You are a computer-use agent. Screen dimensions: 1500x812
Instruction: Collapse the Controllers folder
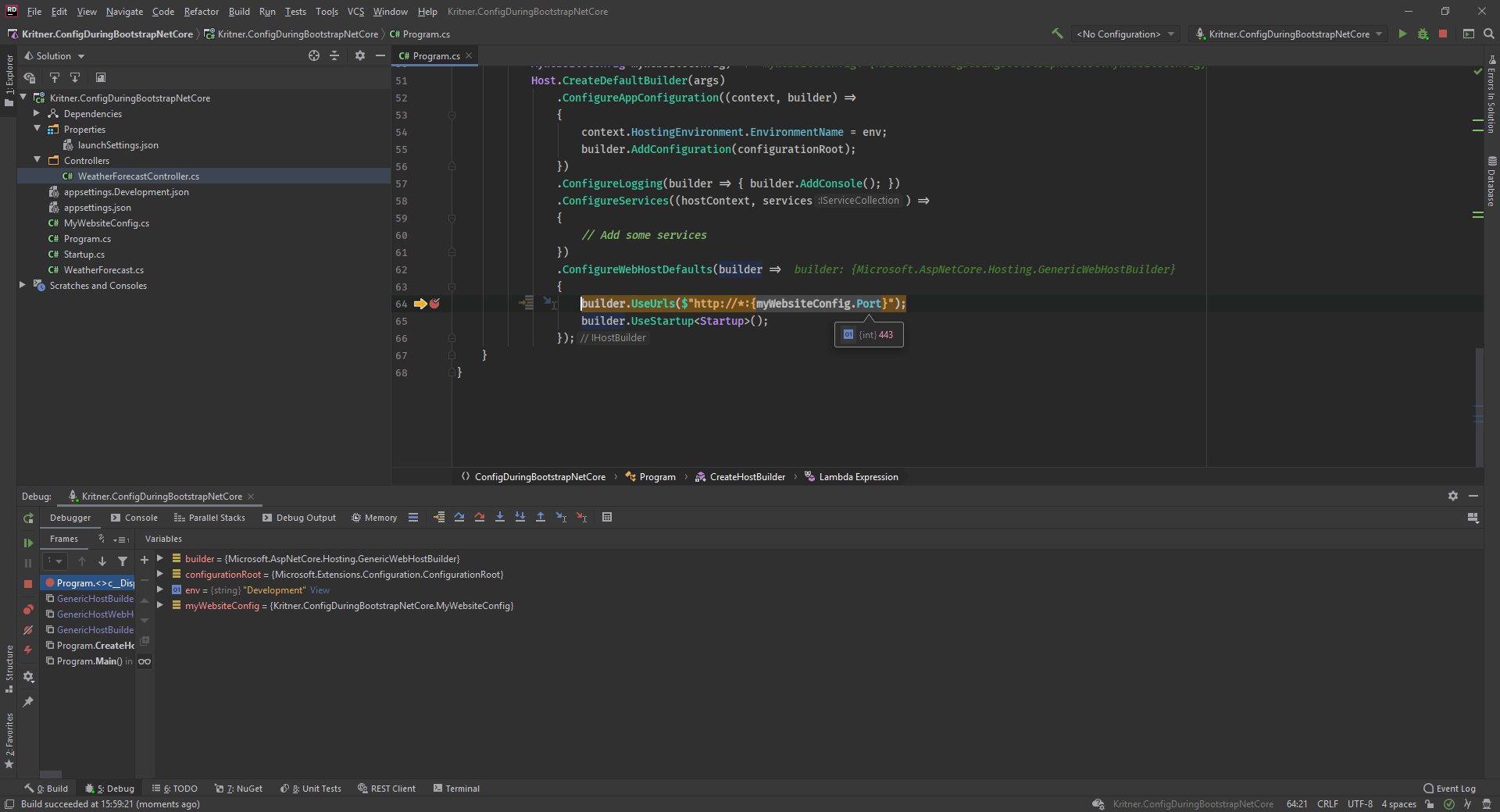pos(37,159)
